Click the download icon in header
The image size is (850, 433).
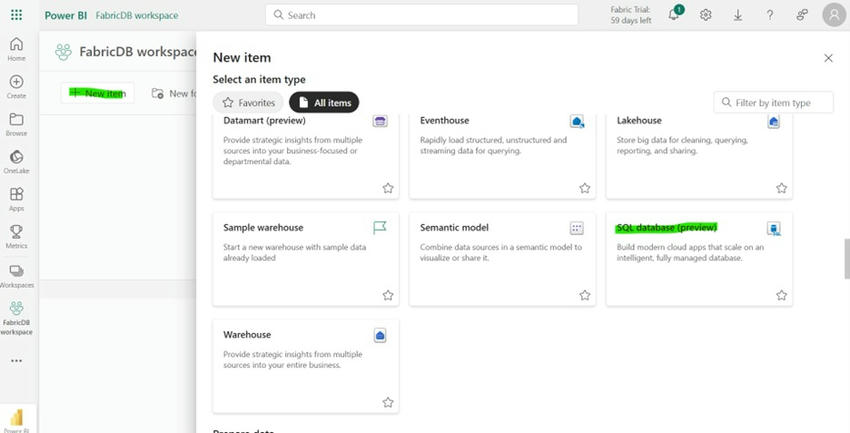[x=738, y=15]
